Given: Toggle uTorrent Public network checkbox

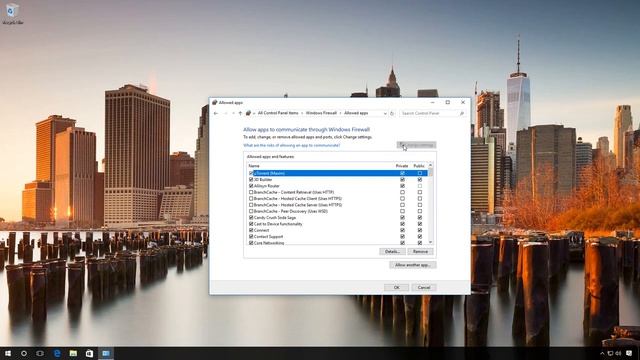Looking at the screenshot, I should 420,173.
